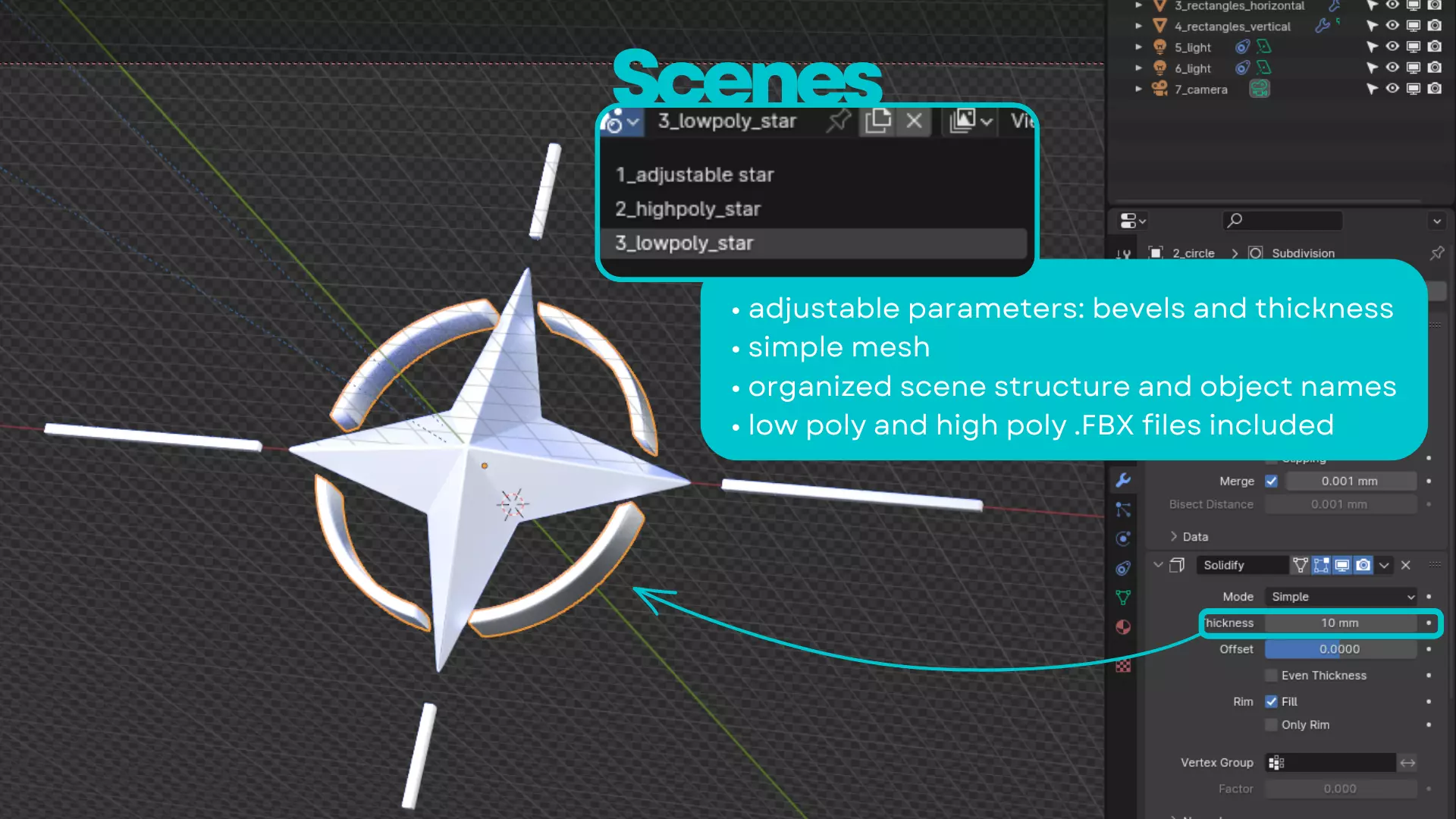Enable the Even Thickness checkbox

pos(1272,675)
